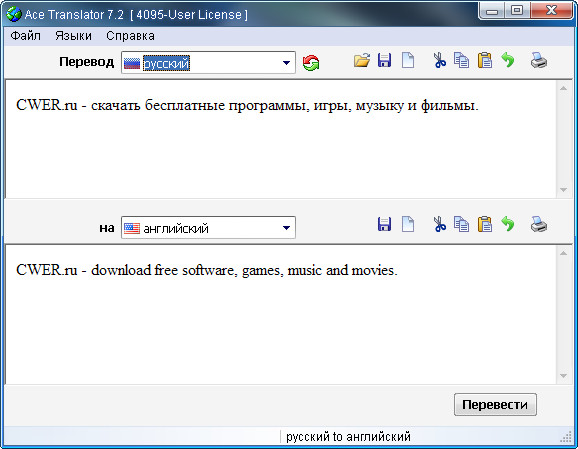Swap languages with the red-green arrows icon
The image size is (578, 449).
(311, 63)
